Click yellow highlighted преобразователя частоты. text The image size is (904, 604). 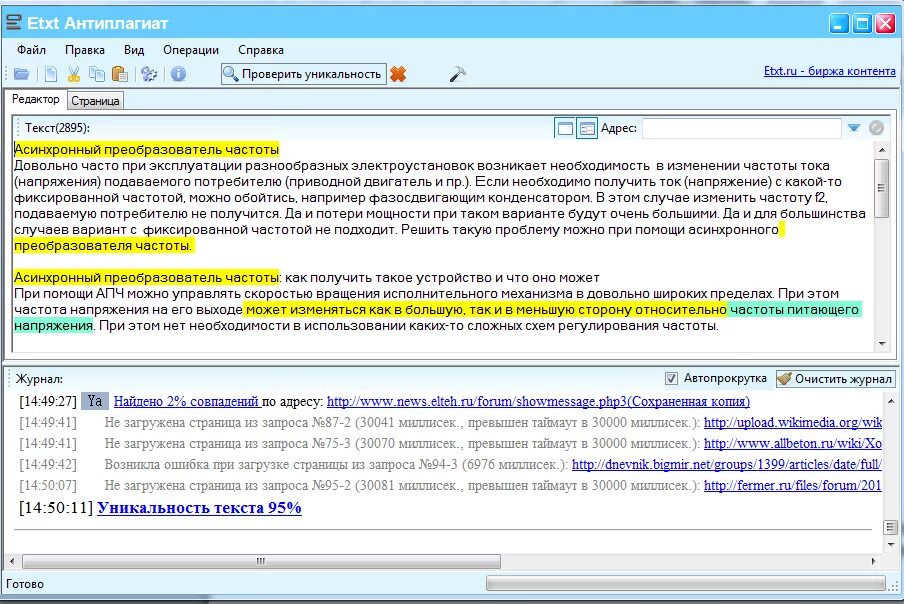click(x=103, y=246)
